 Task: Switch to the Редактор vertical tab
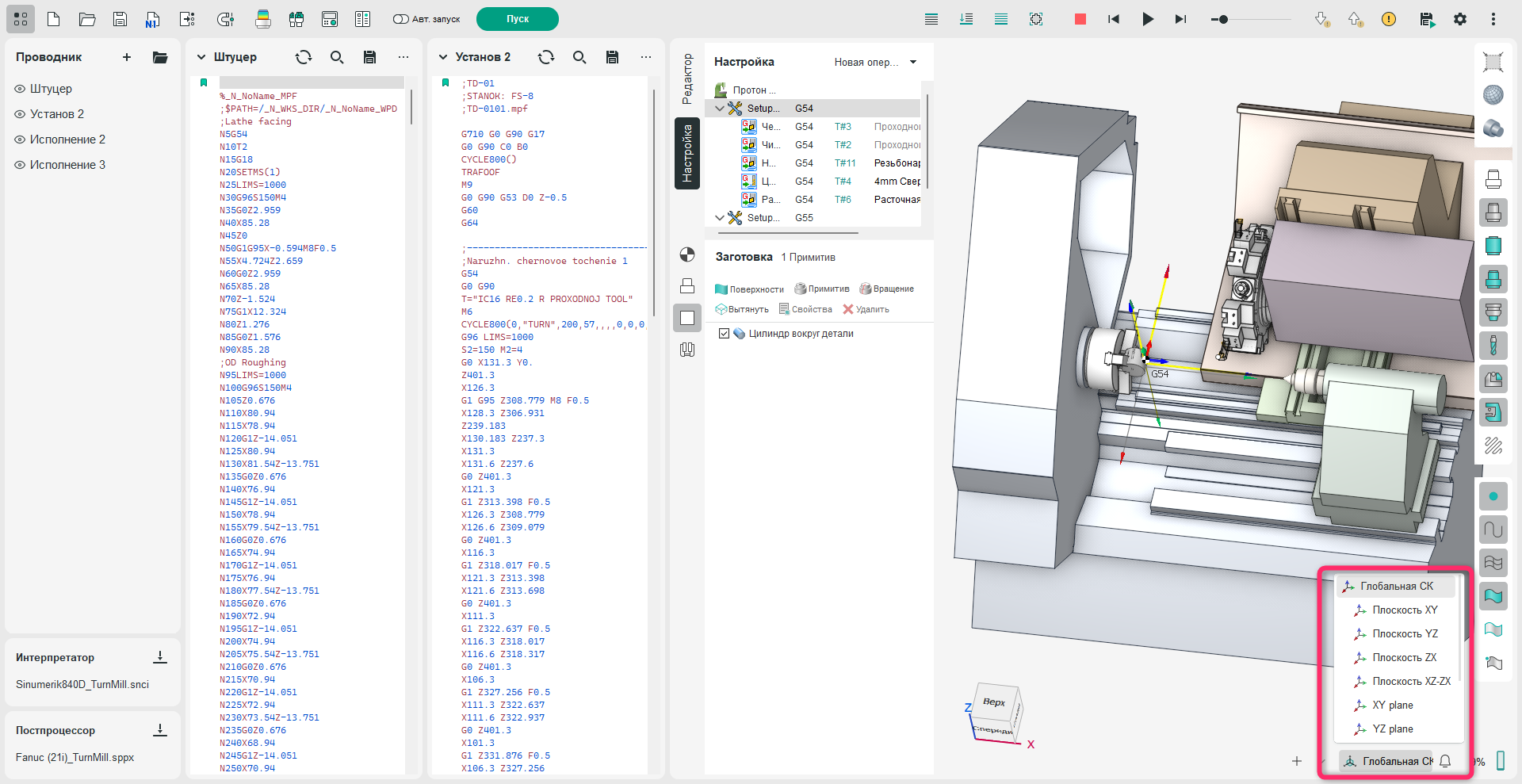tap(687, 79)
